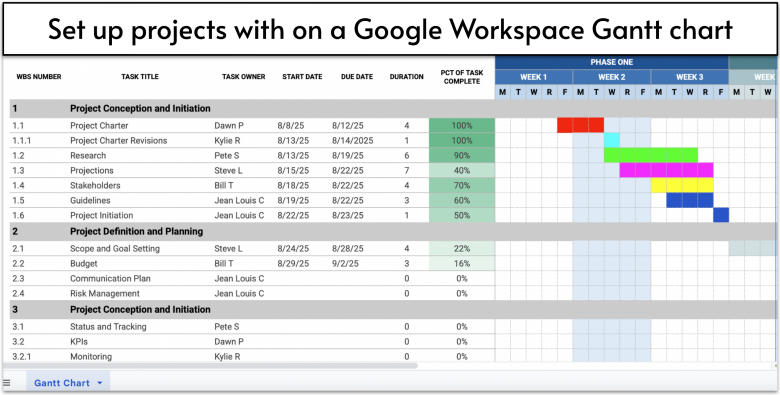Click the 8/14/2025 due date cell
The image size is (780, 395).
coord(353,140)
